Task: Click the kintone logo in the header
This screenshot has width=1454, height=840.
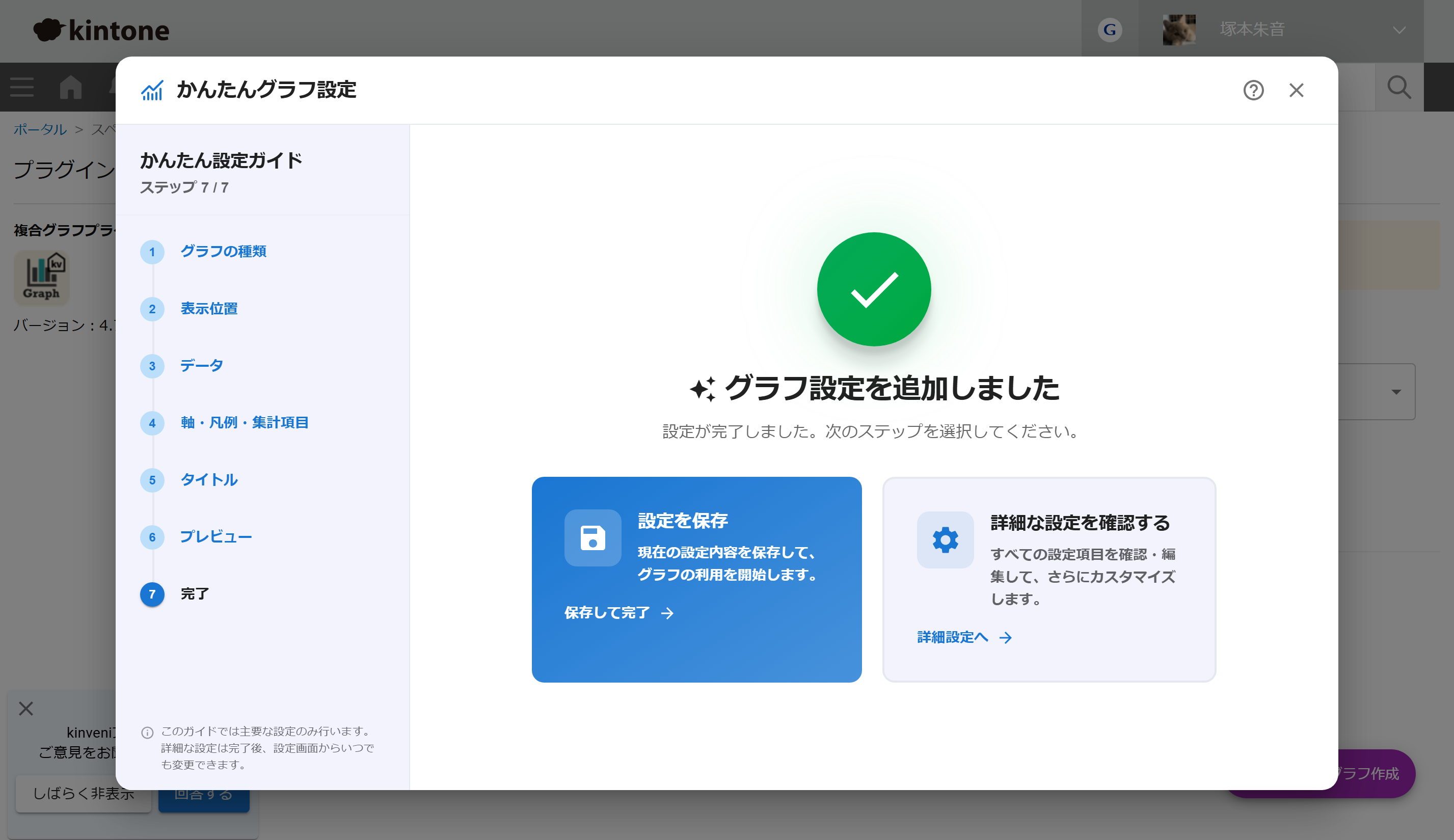Action: [x=101, y=30]
